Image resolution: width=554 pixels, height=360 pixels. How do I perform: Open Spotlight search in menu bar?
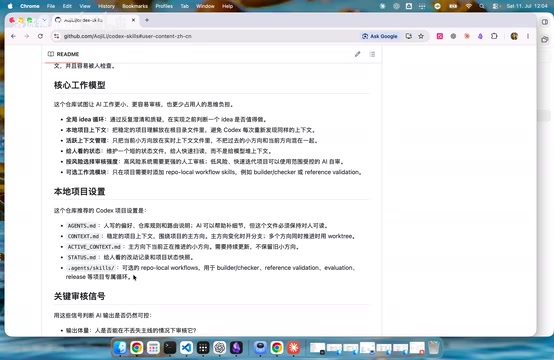[482, 6]
